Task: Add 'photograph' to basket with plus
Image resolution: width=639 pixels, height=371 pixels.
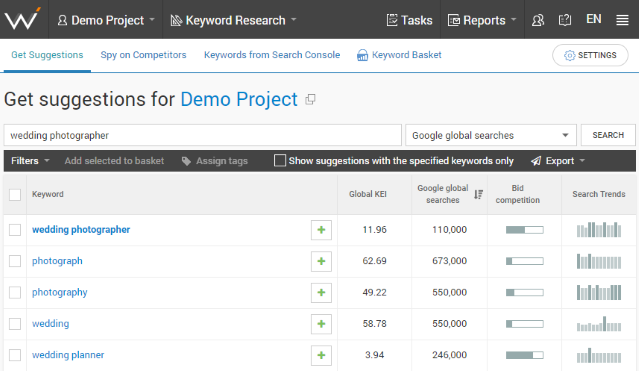Action: coord(321,261)
